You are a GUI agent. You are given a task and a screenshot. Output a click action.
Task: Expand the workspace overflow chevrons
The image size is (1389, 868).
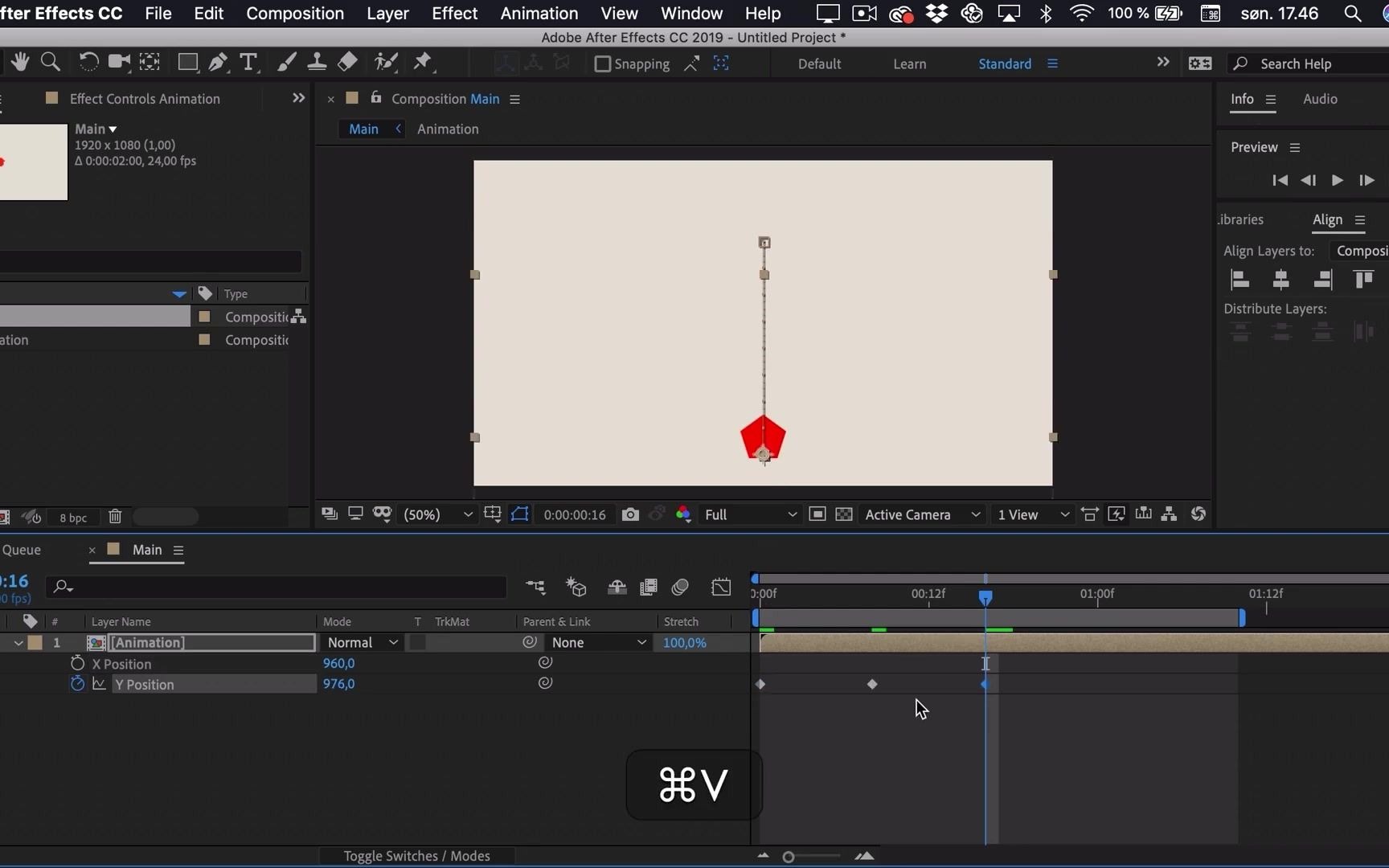pos(1163,63)
